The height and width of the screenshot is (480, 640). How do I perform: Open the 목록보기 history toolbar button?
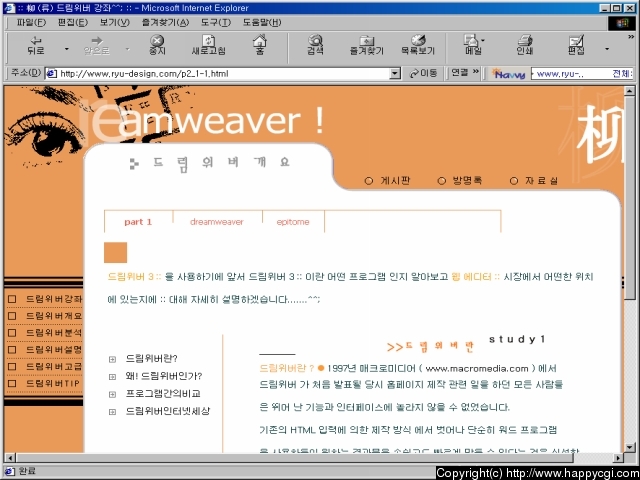point(418,46)
